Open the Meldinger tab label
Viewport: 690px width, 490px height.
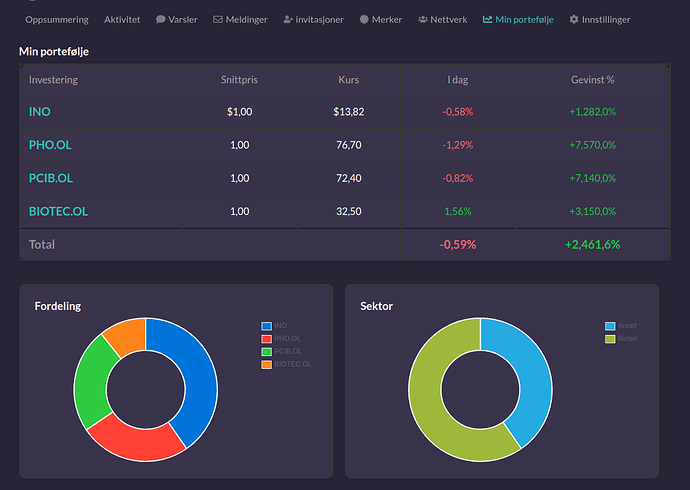[x=246, y=20]
